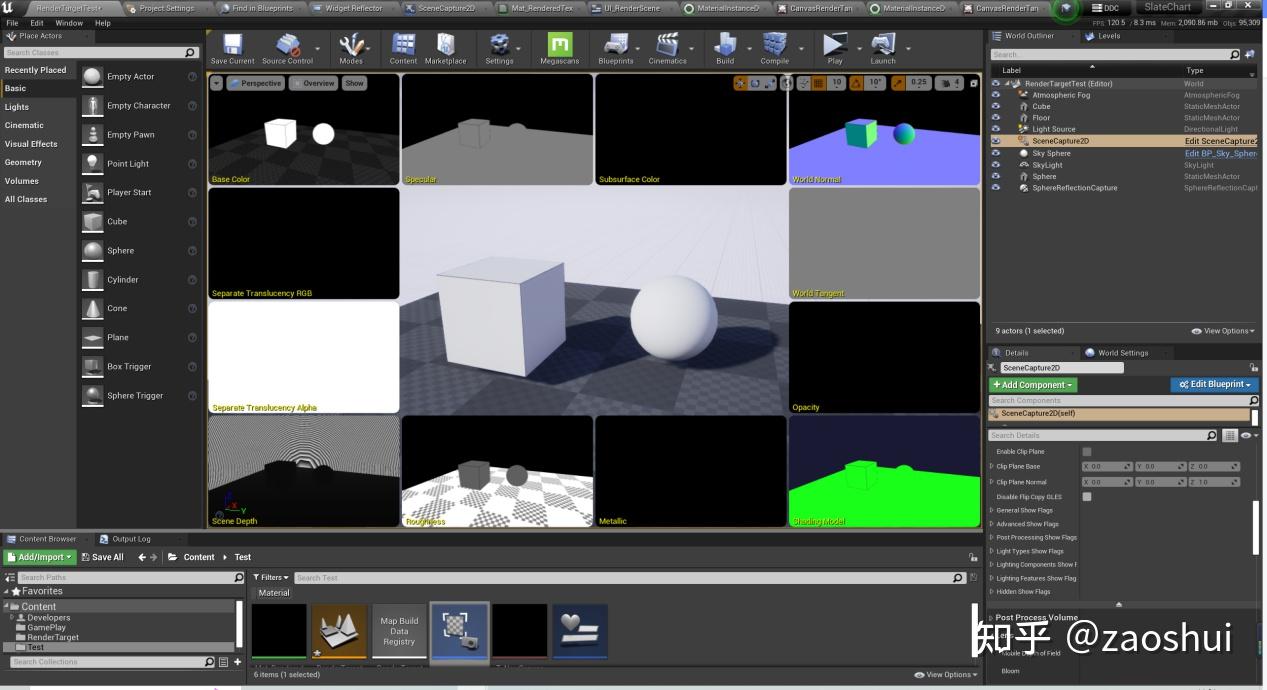Viewport: 1267px width, 690px height.
Task: Open the Window menu
Action: pyautogui.click(x=67, y=22)
